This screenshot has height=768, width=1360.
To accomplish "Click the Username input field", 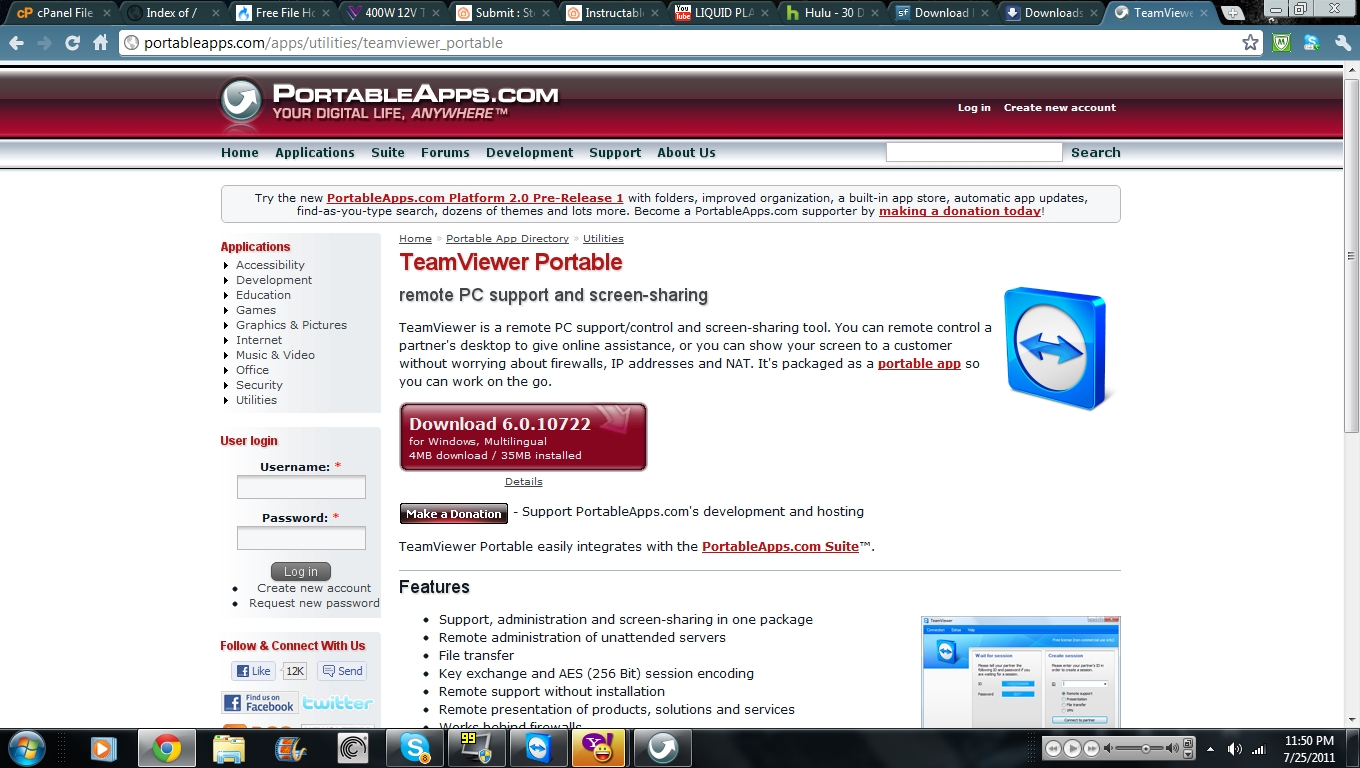I will pos(301,487).
